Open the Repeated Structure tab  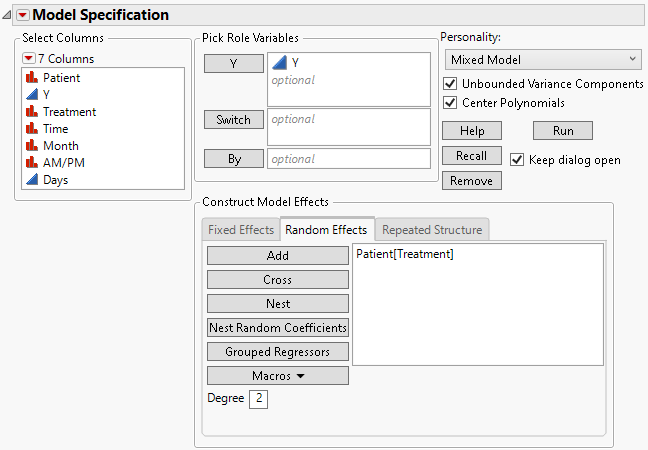coord(432,230)
